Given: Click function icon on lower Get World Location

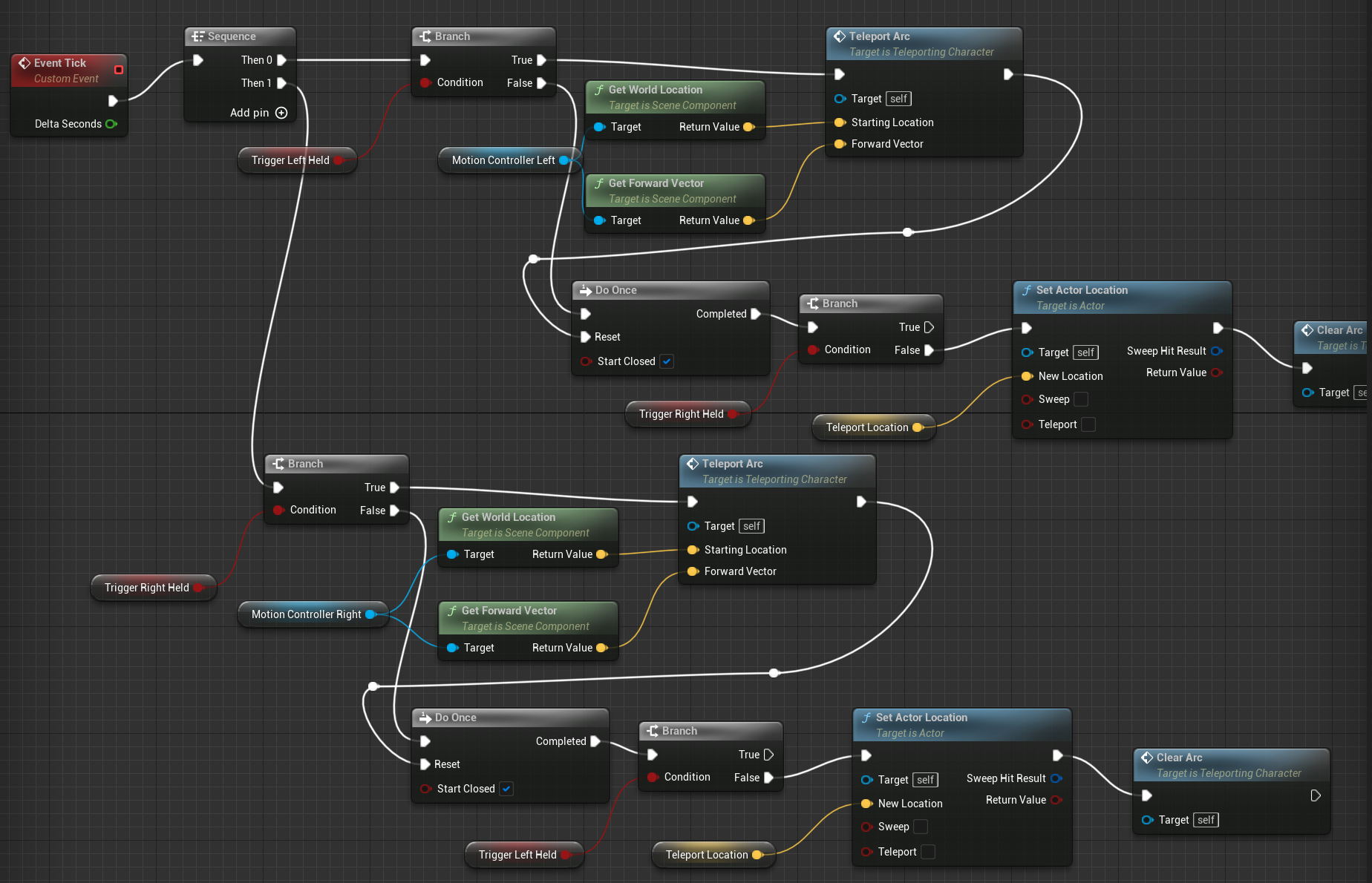Looking at the screenshot, I should coord(452,517).
